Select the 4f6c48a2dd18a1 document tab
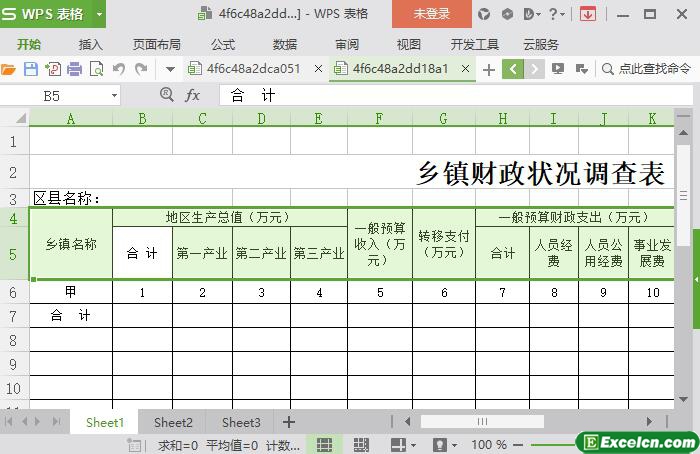 (x=400, y=69)
